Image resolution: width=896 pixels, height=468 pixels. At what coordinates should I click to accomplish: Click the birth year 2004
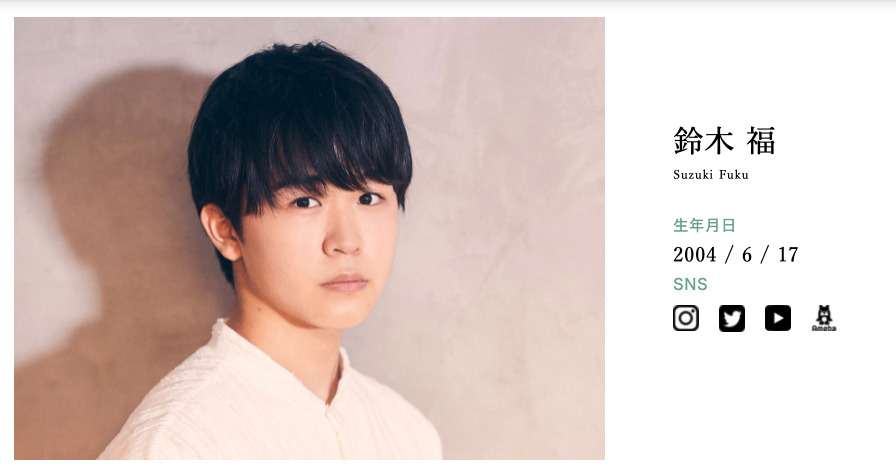(694, 255)
